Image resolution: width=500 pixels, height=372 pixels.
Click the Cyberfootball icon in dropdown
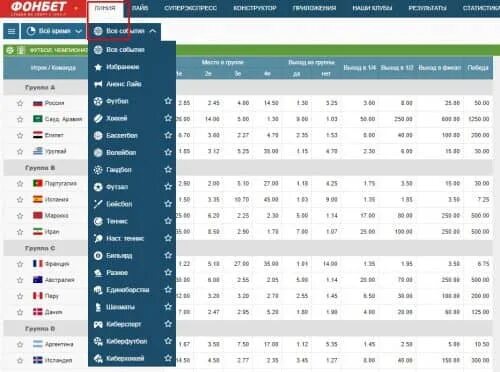point(98,341)
